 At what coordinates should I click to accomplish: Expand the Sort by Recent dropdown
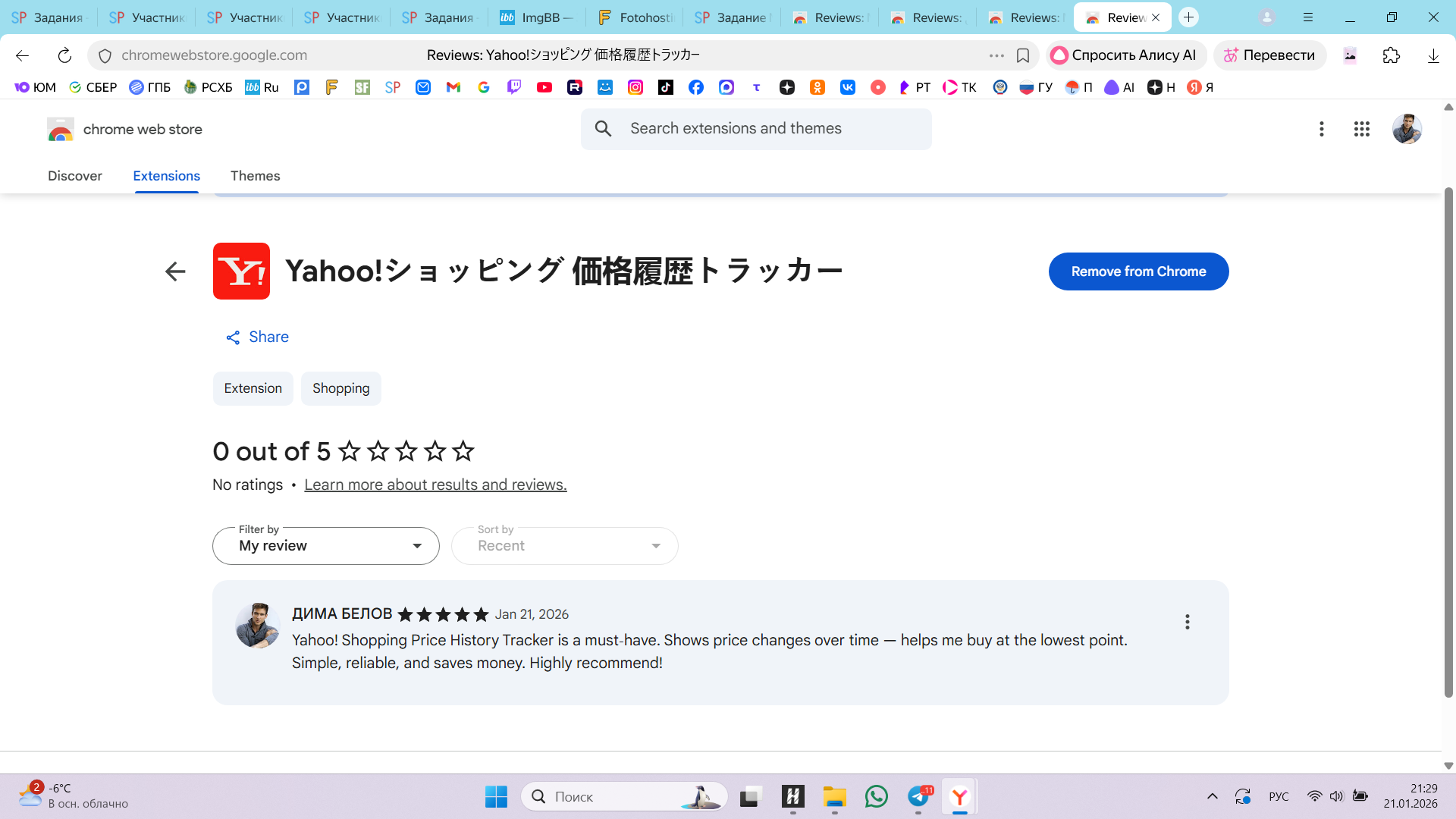(564, 546)
